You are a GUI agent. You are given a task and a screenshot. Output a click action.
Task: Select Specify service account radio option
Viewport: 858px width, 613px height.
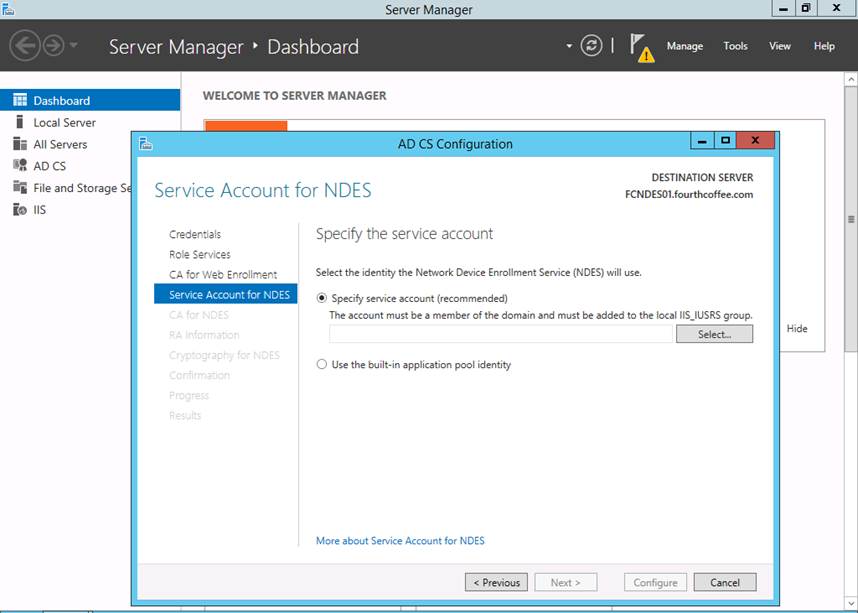coord(322,298)
